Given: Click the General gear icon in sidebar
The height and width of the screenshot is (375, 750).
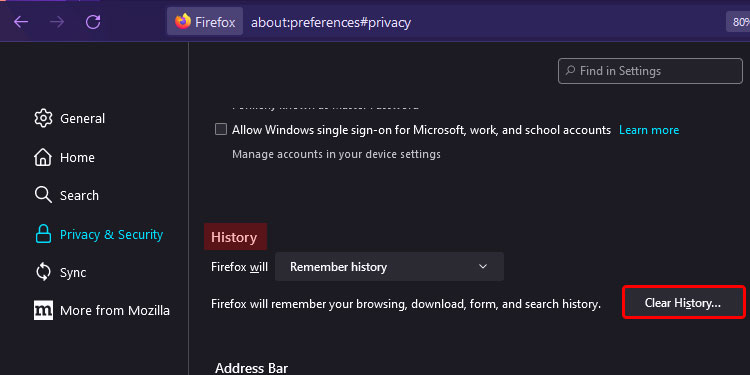Looking at the screenshot, I should (x=43, y=118).
